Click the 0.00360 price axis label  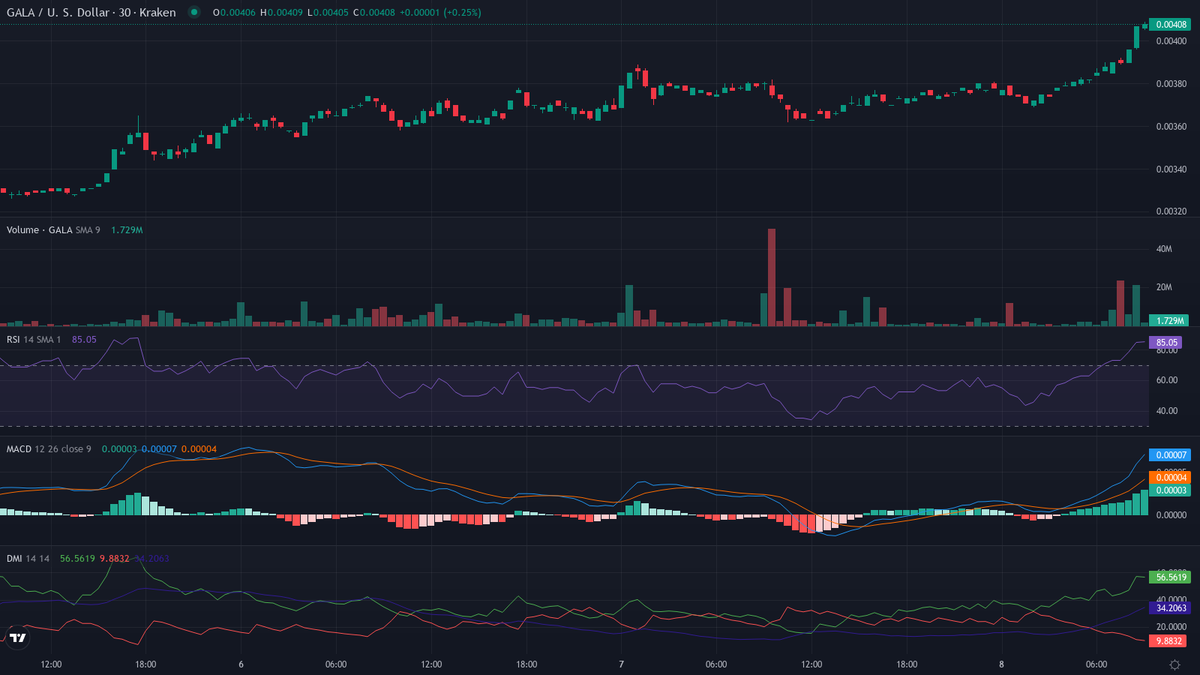(1171, 126)
